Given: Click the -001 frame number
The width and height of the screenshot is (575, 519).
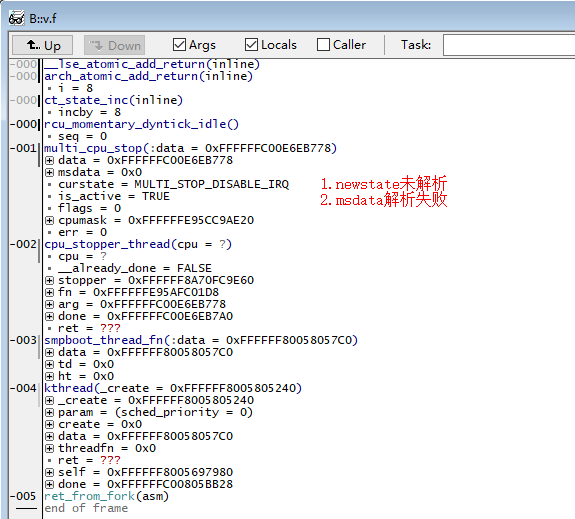Looking at the screenshot, I should (23, 148).
